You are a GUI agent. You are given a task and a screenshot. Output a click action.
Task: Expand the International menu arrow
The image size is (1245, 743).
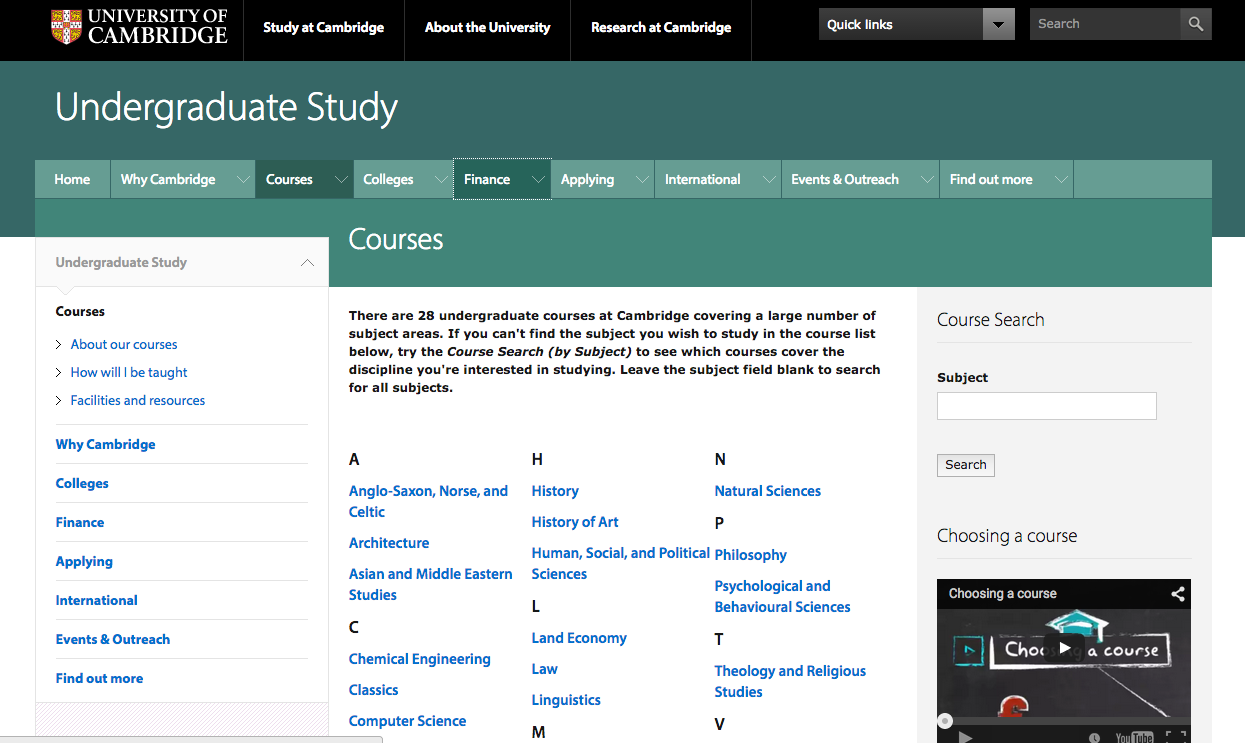pyautogui.click(x=768, y=180)
